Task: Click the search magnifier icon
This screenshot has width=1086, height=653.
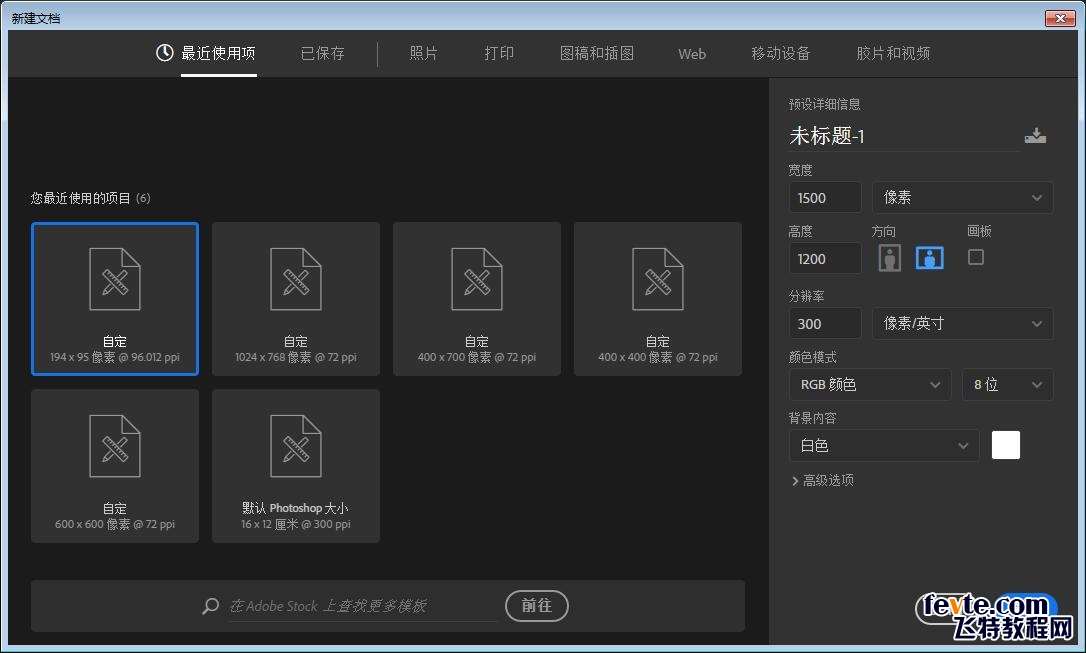Action: (x=211, y=606)
